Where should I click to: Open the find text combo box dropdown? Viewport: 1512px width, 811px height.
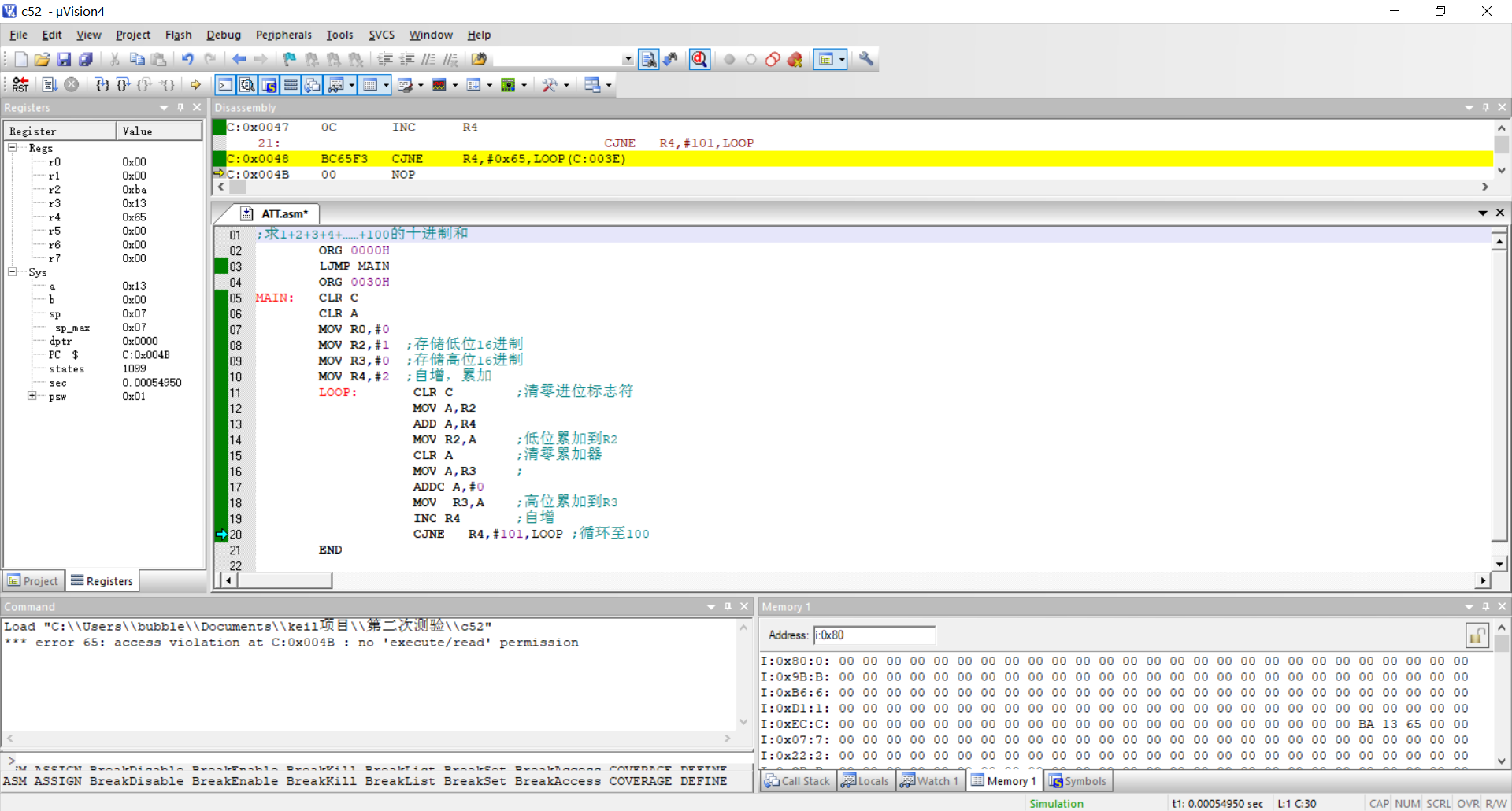tap(628, 59)
